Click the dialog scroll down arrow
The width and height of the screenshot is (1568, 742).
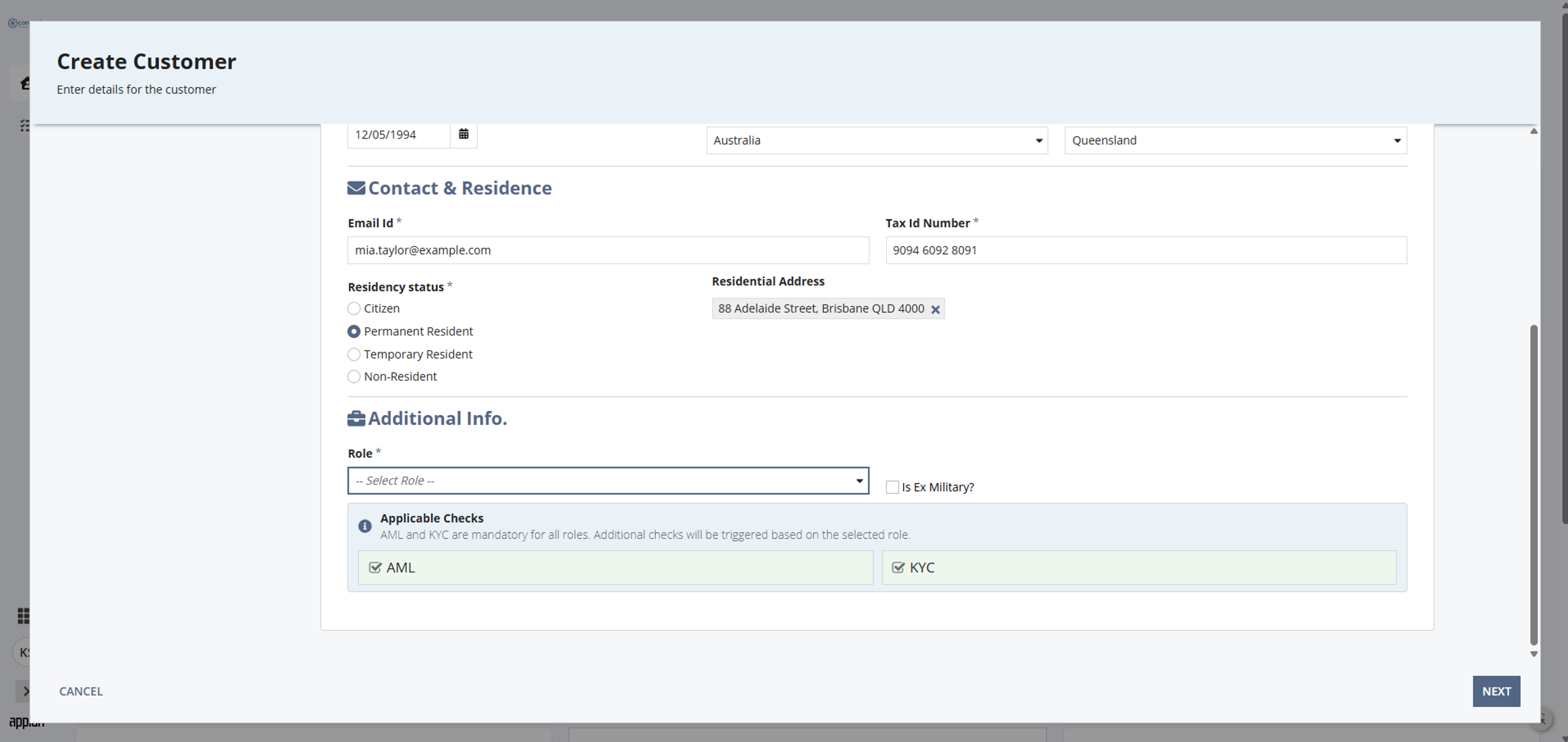(x=1534, y=654)
